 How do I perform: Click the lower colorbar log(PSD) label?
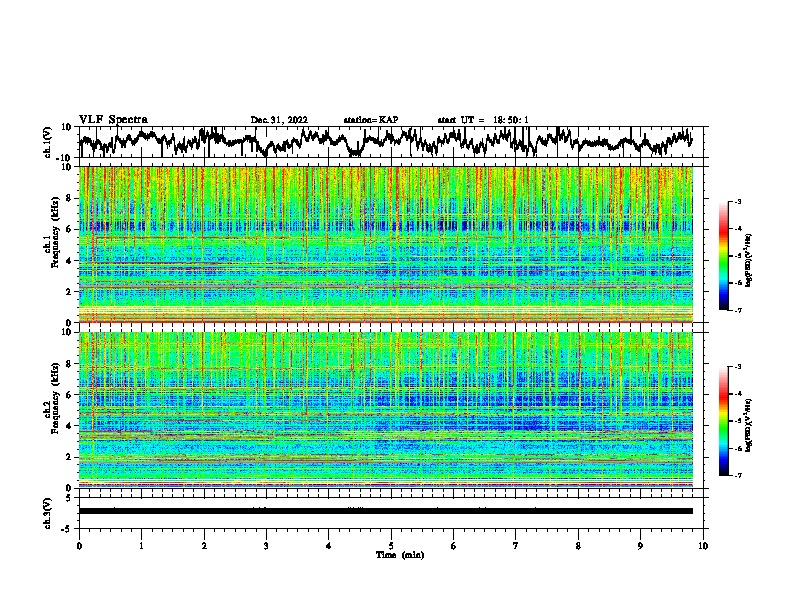point(748,426)
